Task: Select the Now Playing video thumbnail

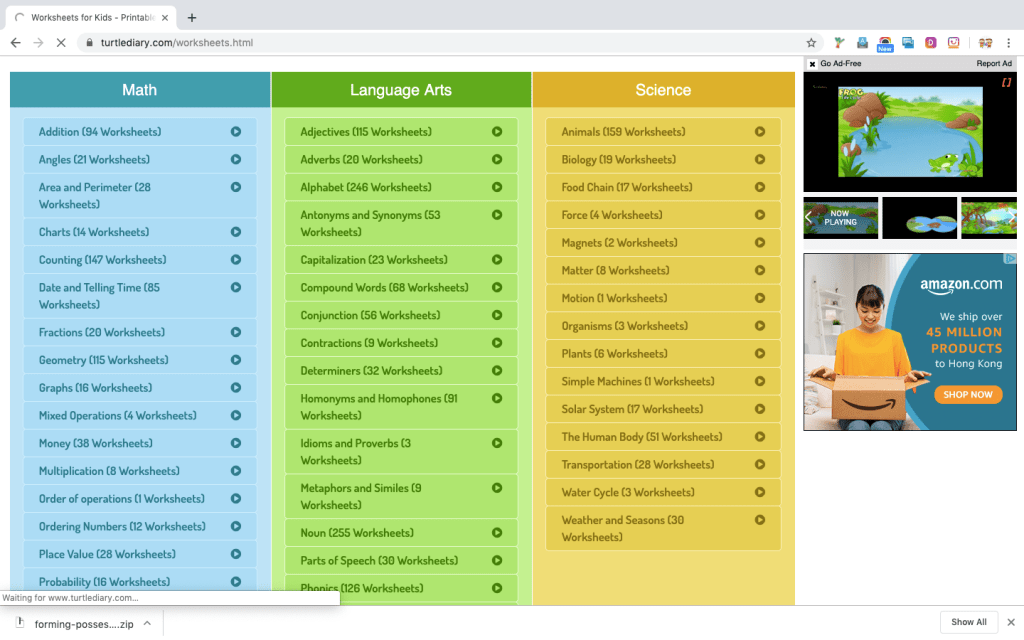Action: 840,218
